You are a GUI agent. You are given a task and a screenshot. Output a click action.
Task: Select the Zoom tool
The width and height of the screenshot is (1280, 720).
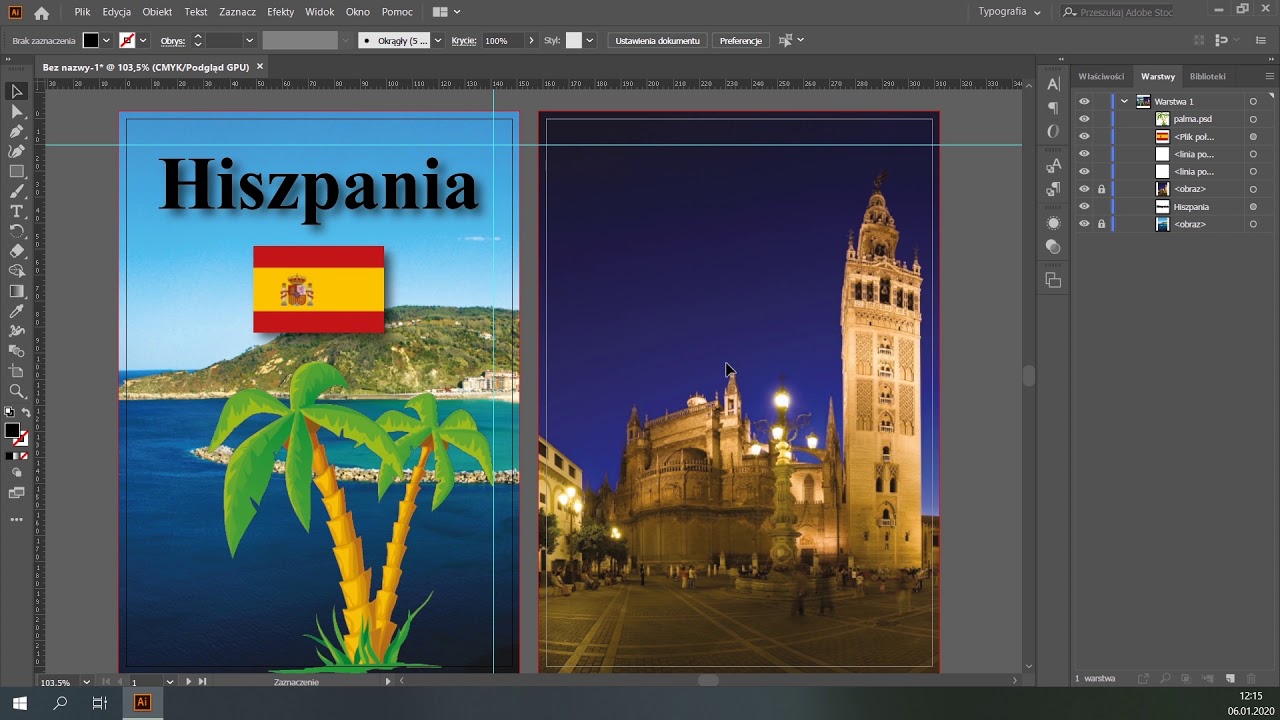pyautogui.click(x=16, y=391)
